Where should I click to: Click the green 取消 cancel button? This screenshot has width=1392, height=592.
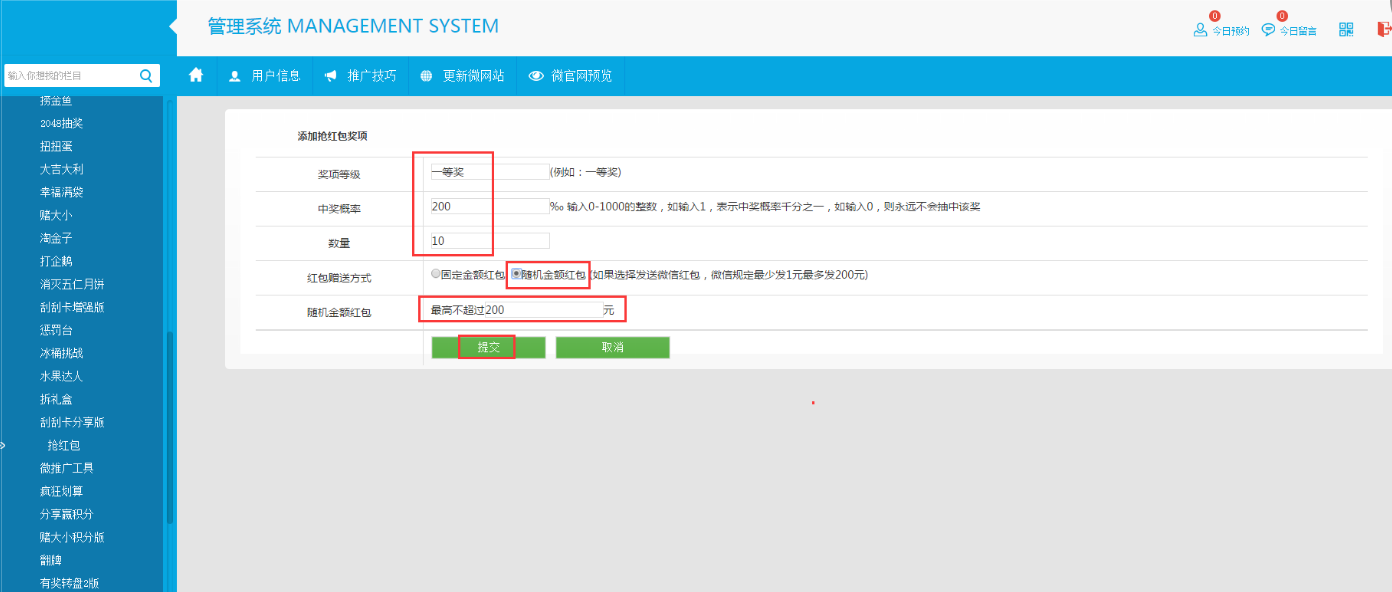click(x=612, y=347)
